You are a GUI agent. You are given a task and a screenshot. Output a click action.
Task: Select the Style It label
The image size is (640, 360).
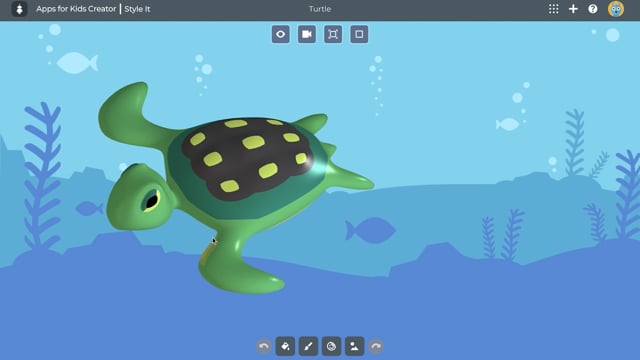pos(137,9)
